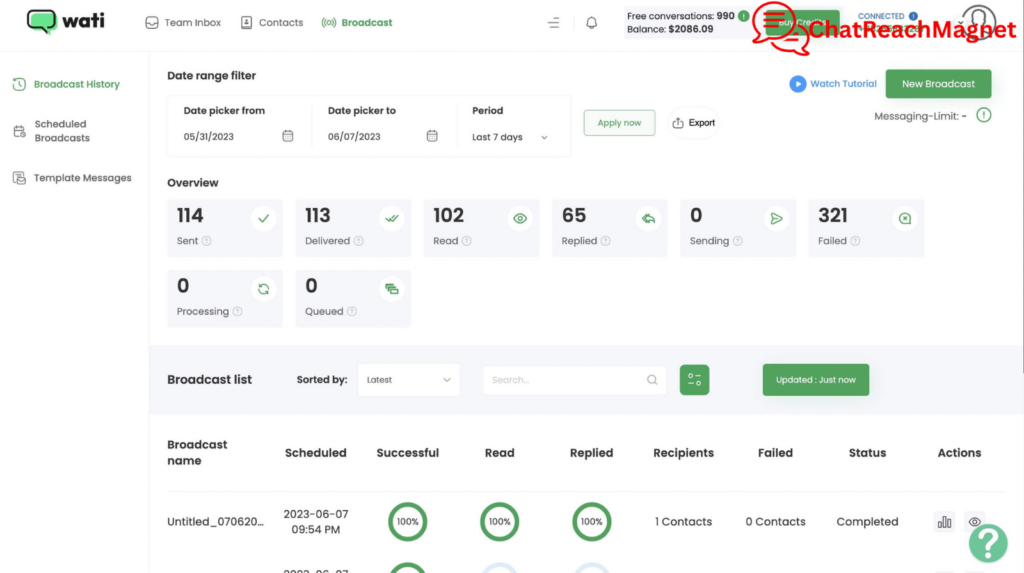
Task: Open the Watch Tutorial link
Action: [x=833, y=84]
